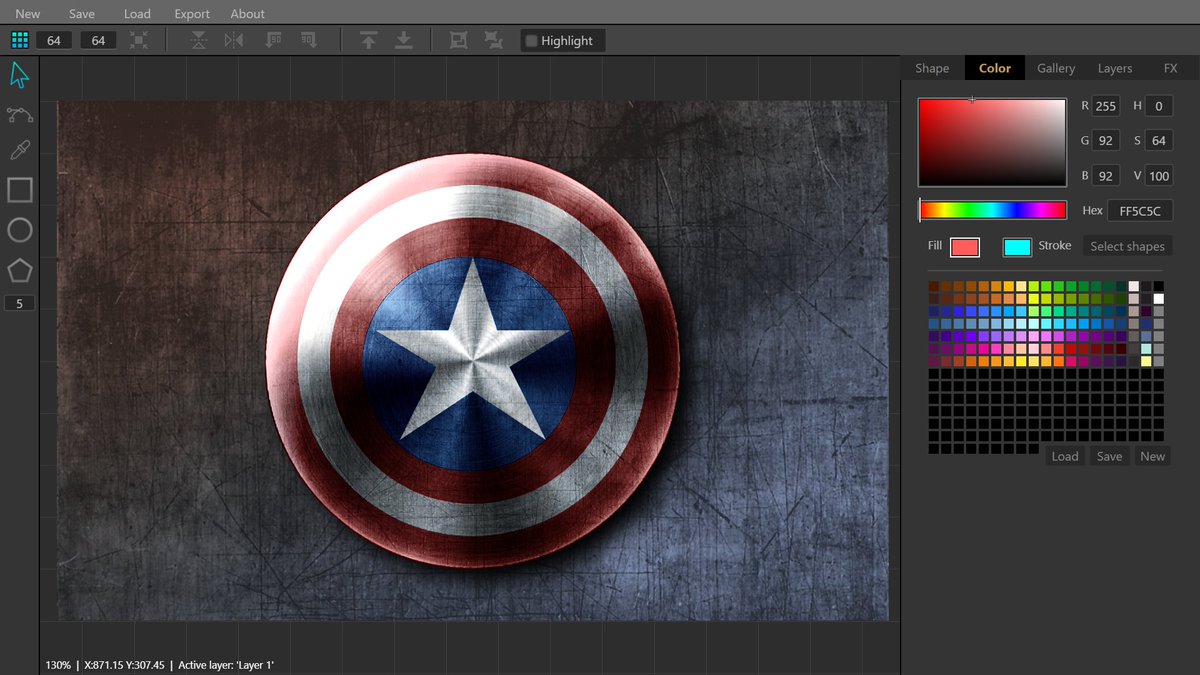Switch to the Color tab
The width and height of the screenshot is (1200, 675).
[x=995, y=68]
